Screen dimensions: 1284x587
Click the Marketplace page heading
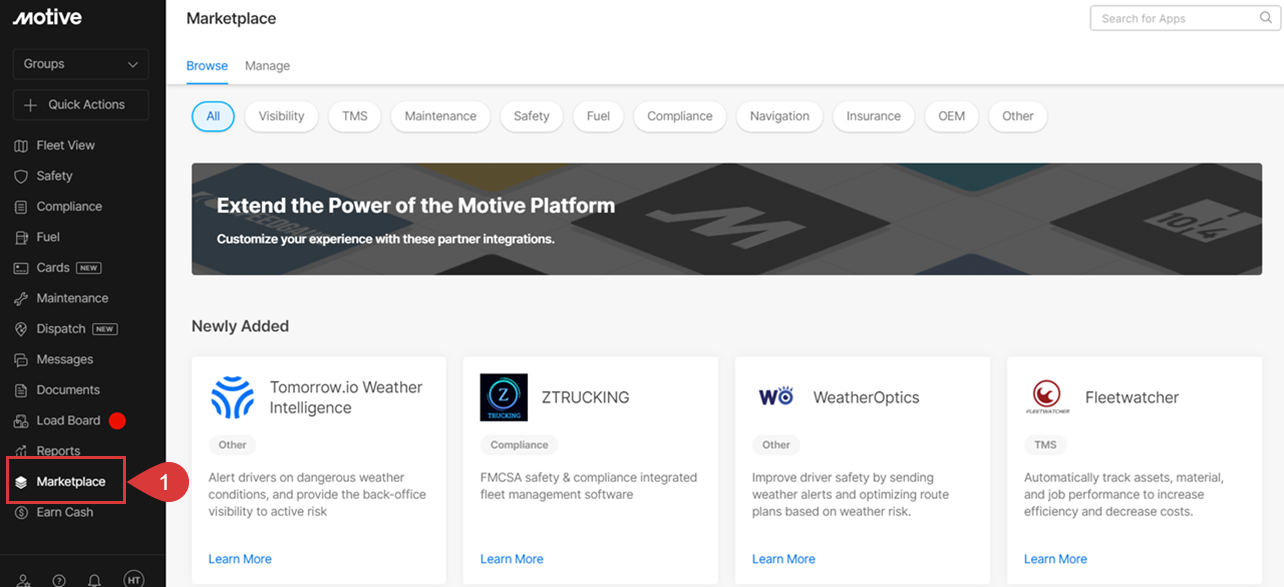coord(231,19)
